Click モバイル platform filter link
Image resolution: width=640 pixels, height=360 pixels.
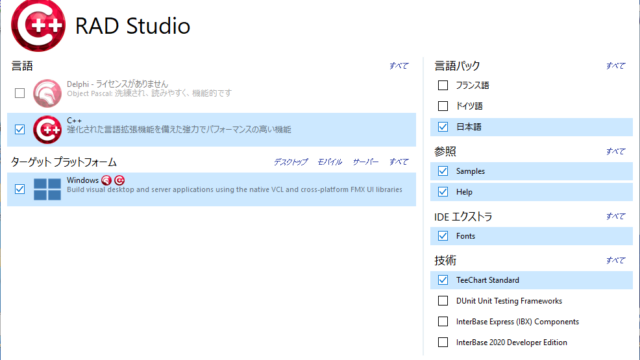click(330, 162)
